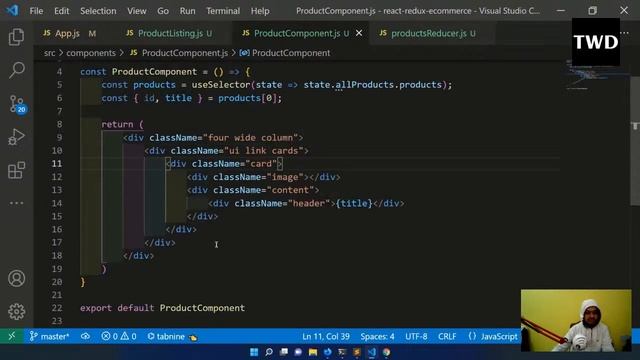Screen dimensions: 640x360
Task: Click src in the breadcrumb
Action: coord(49,53)
